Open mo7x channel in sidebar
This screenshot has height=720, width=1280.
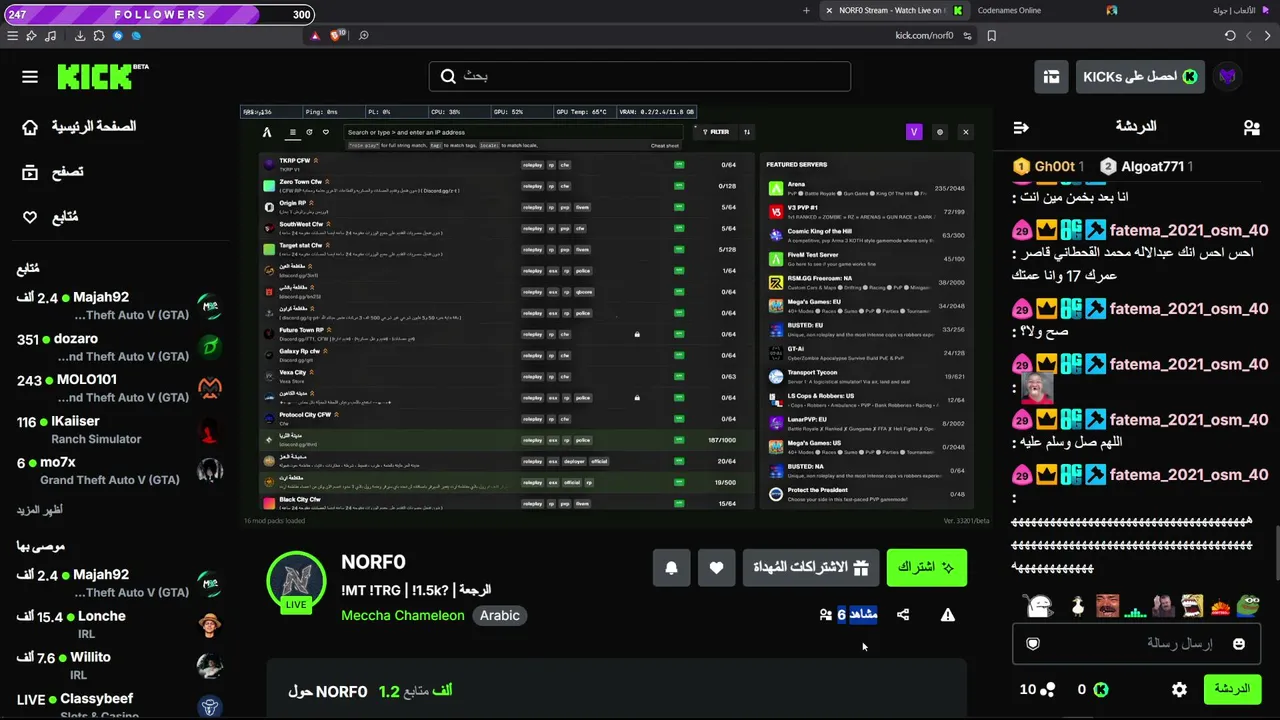click(x=120, y=470)
